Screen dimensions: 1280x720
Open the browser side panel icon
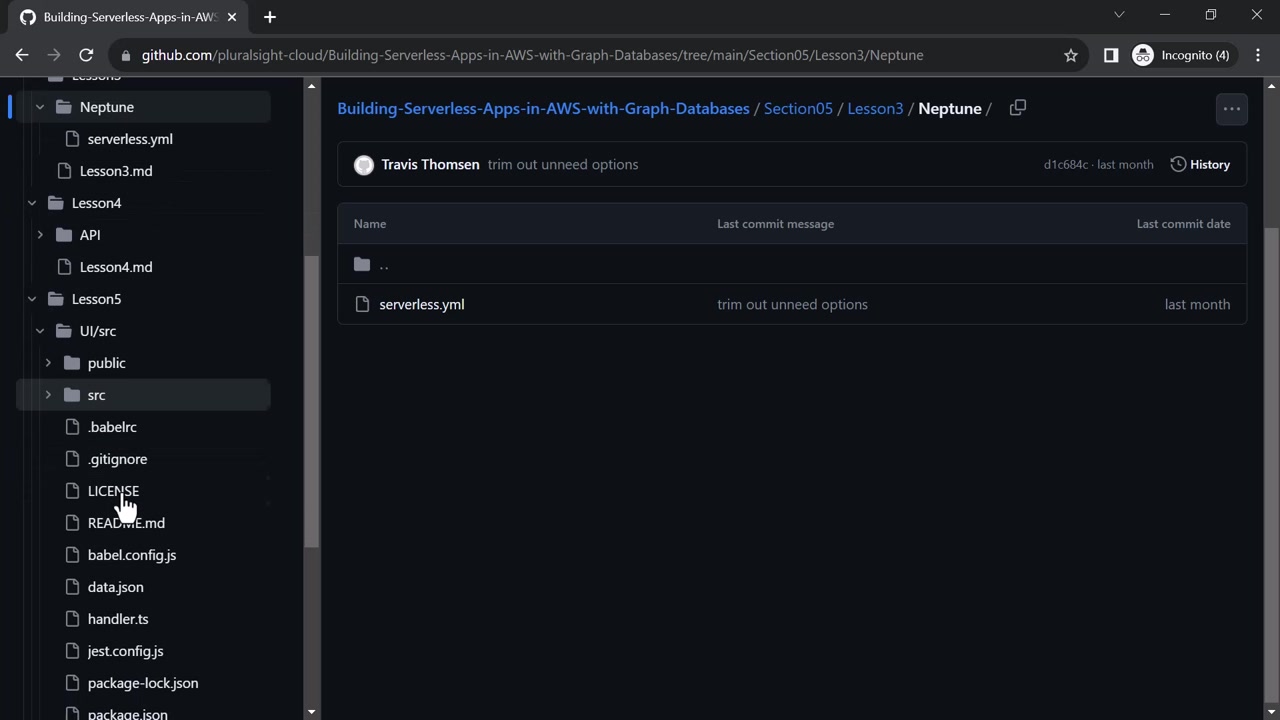1111,55
